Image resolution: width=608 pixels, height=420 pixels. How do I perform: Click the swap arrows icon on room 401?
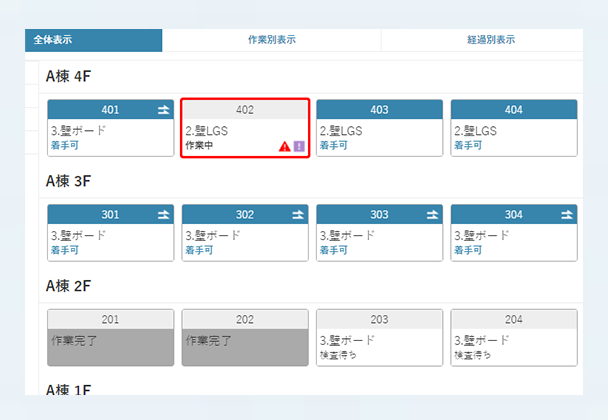[x=163, y=109]
